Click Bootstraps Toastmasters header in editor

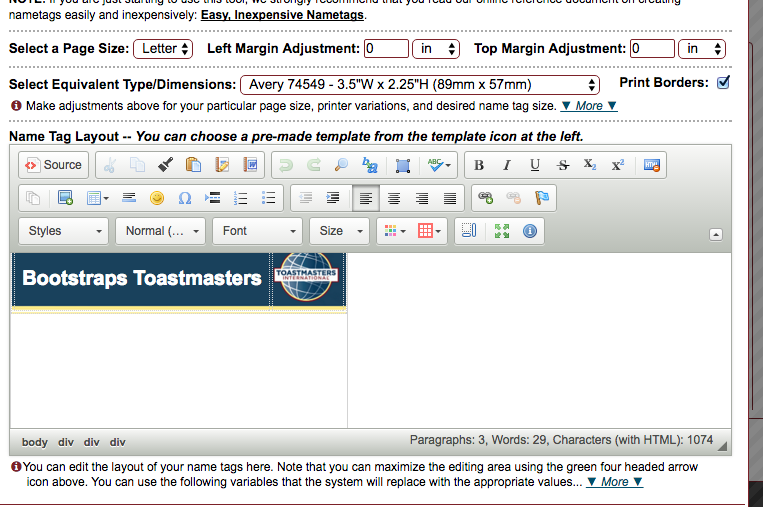[x=142, y=278]
